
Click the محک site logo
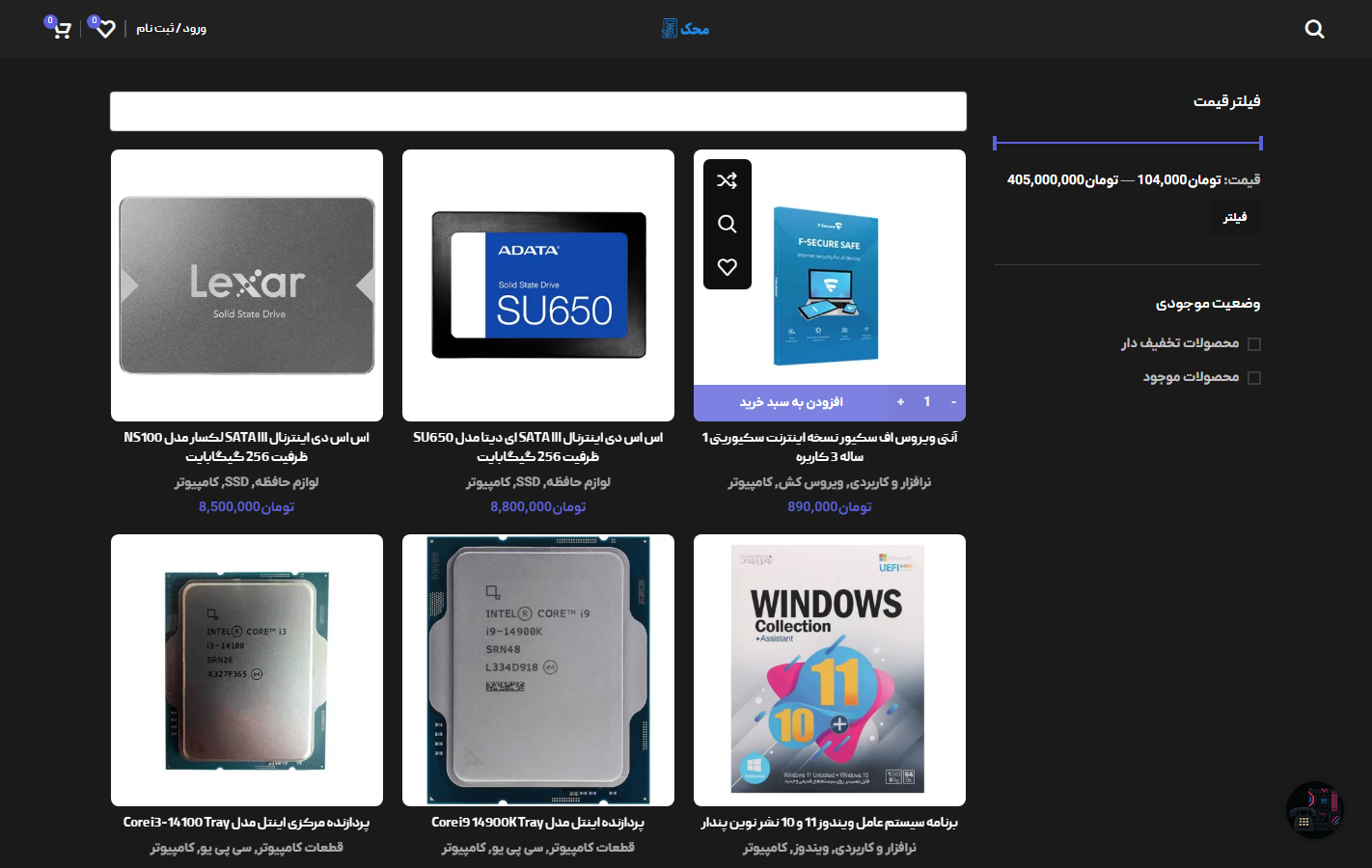pos(686,29)
